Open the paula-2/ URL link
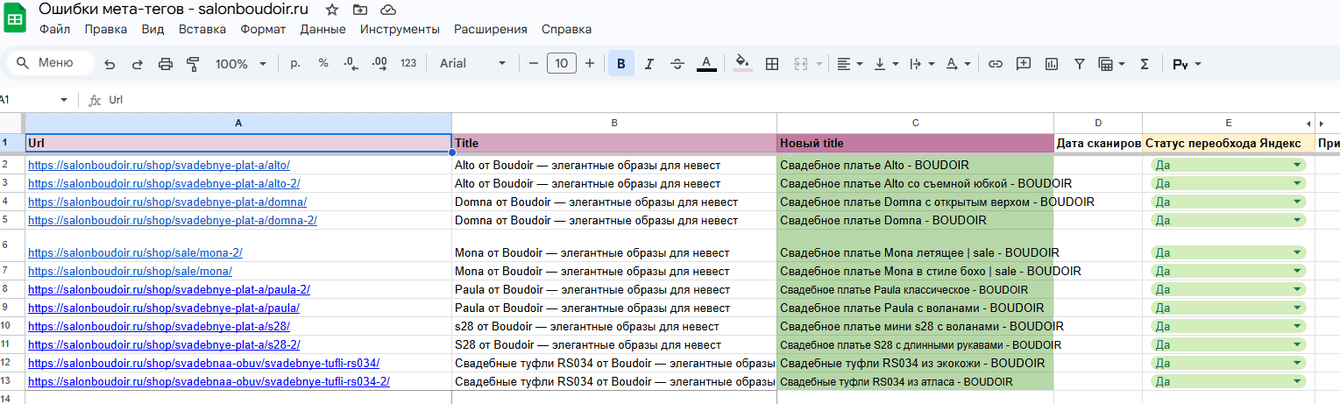The height and width of the screenshot is (404, 1340). [169, 290]
